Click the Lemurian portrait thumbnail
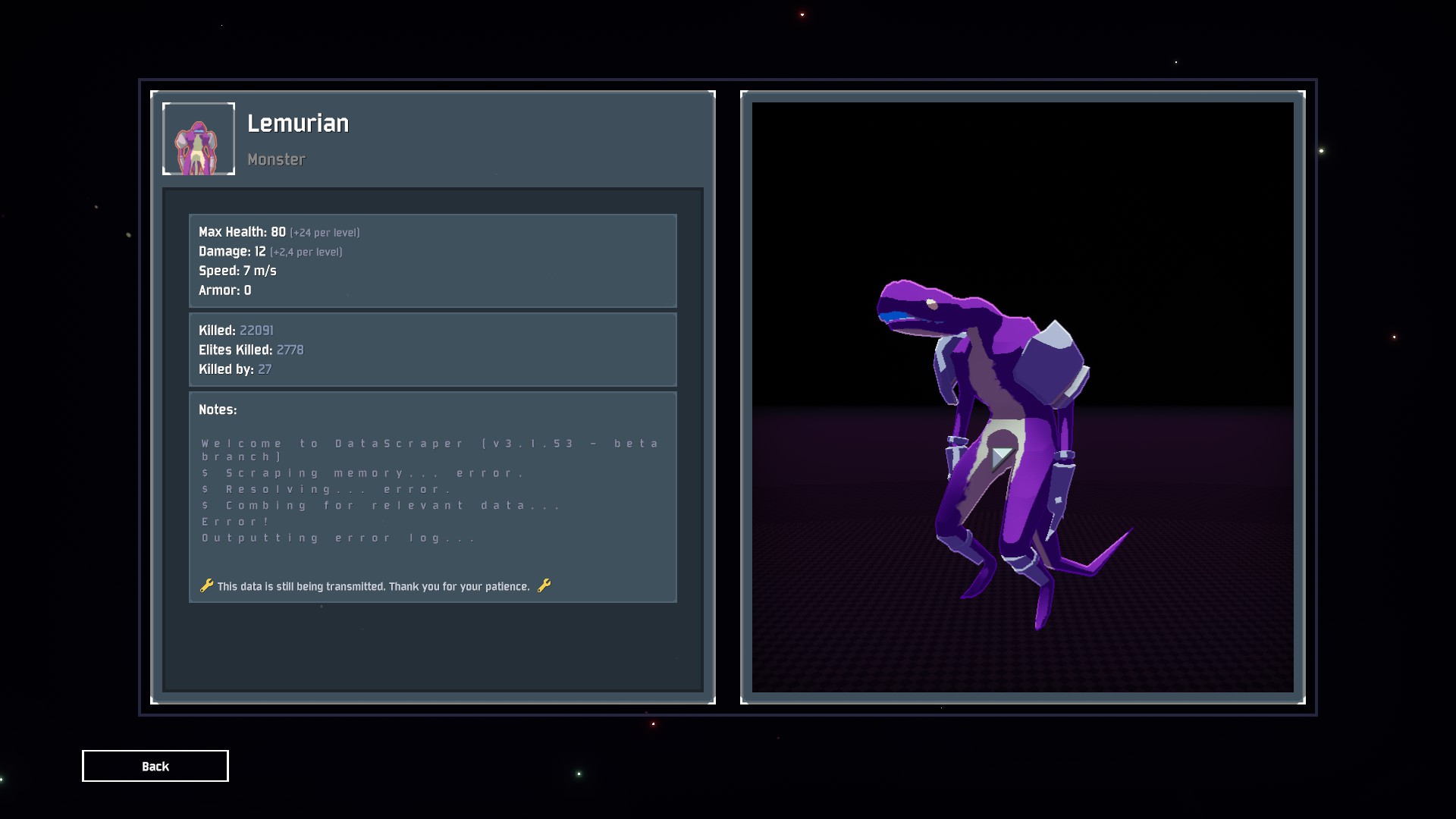 tap(199, 139)
